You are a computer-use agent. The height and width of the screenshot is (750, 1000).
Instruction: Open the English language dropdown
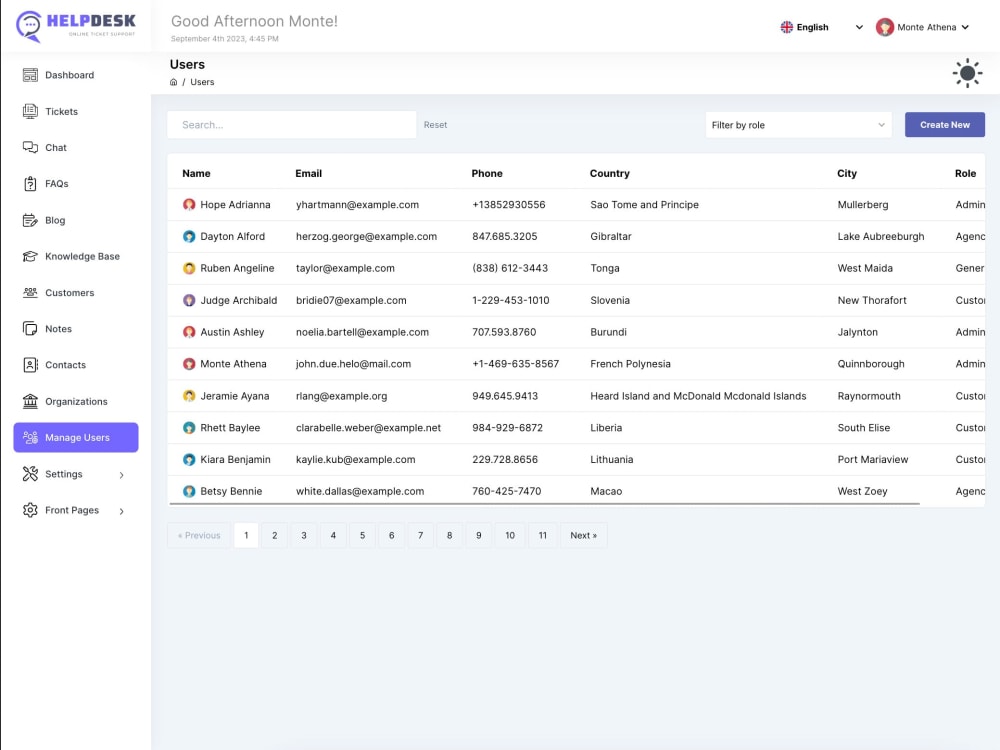click(821, 27)
